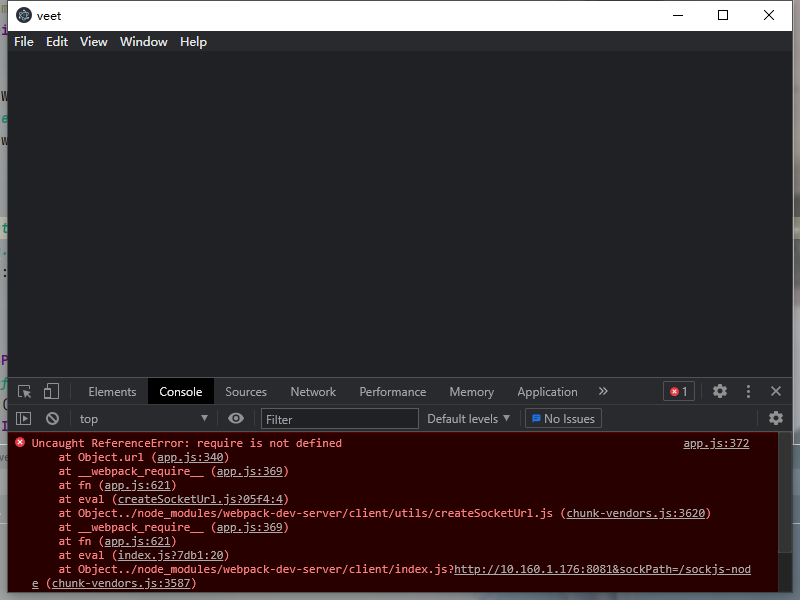
Task: Minimize the veet window
Action: pos(678,15)
